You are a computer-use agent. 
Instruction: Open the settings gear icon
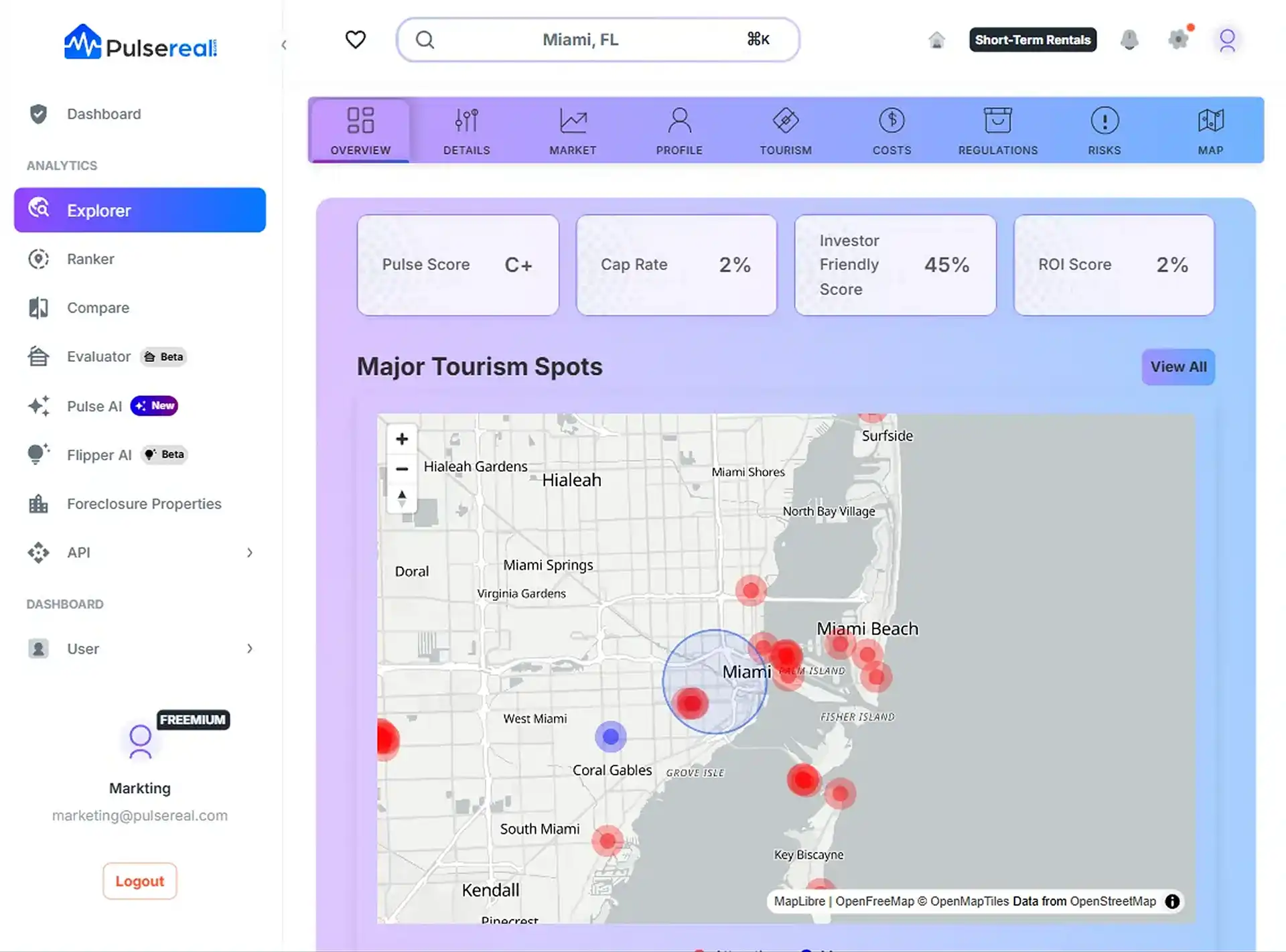(1179, 39)
